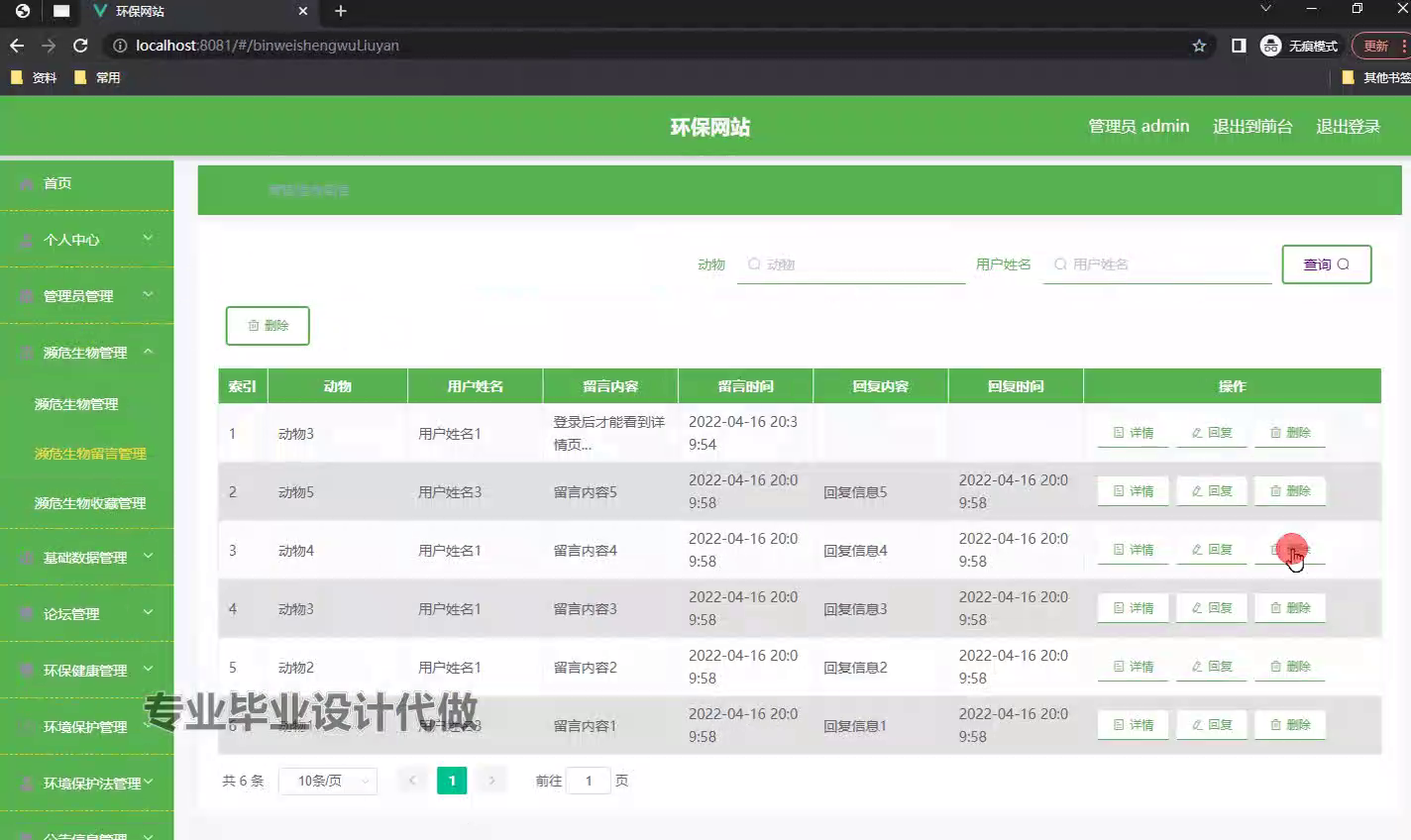
Task: Select page 1 in pagination
Action: pos(452,781)
